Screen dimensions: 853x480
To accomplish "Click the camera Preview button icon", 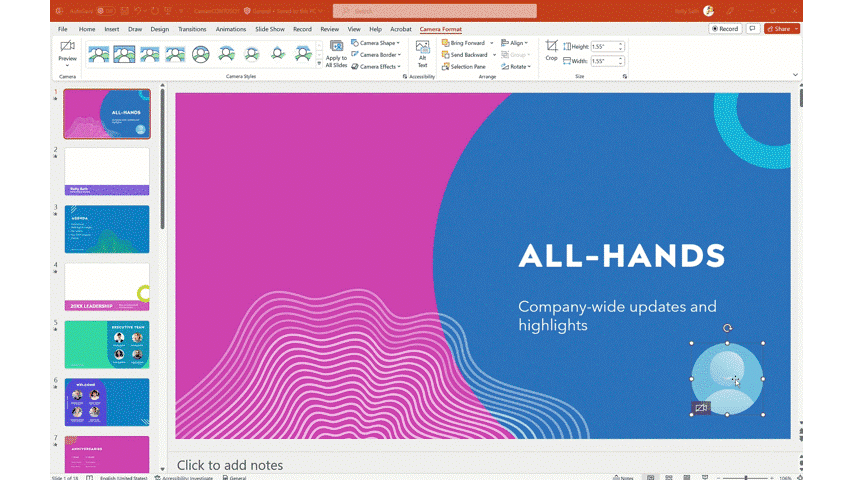I will pyautogui.click(x=67, y=46).
